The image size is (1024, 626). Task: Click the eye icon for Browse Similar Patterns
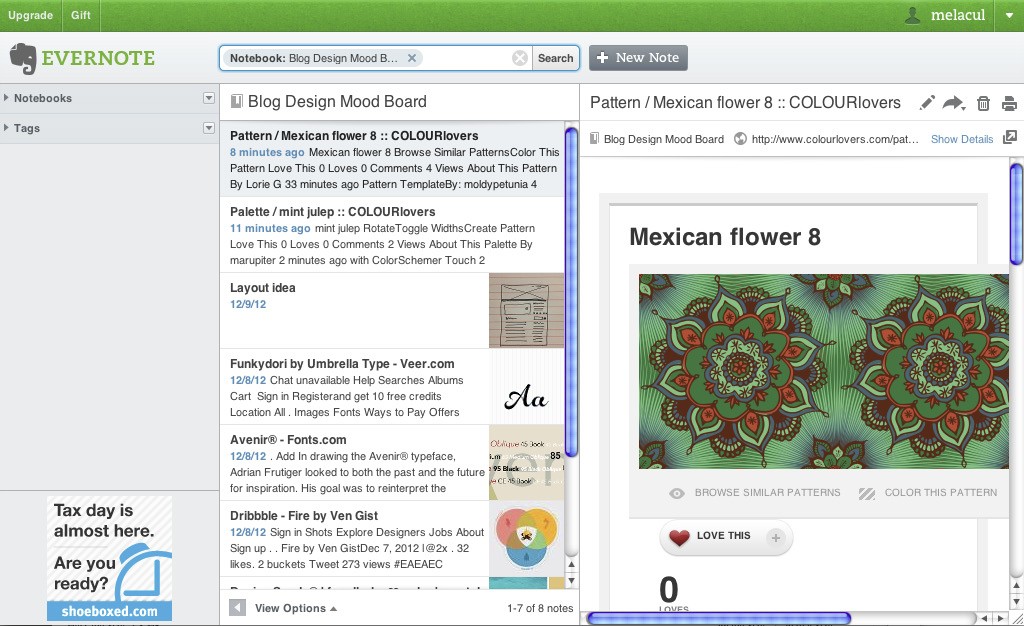click(677, 493)
